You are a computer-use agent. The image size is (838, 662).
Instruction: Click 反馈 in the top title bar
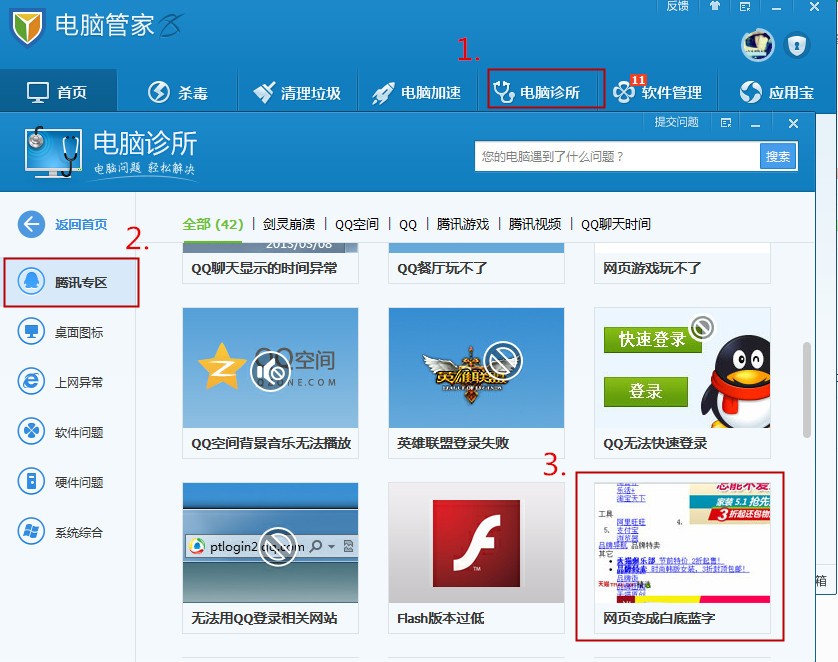coord(677,6)
